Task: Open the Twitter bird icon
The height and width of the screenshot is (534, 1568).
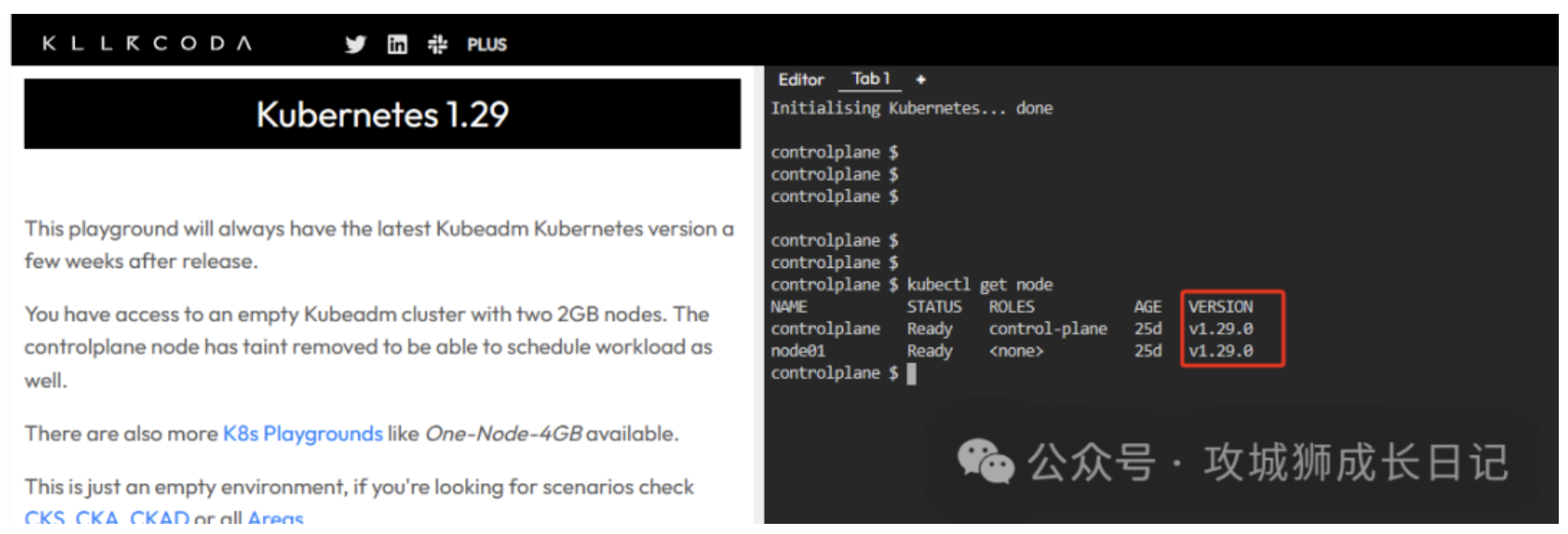Action: pos(356,44)
